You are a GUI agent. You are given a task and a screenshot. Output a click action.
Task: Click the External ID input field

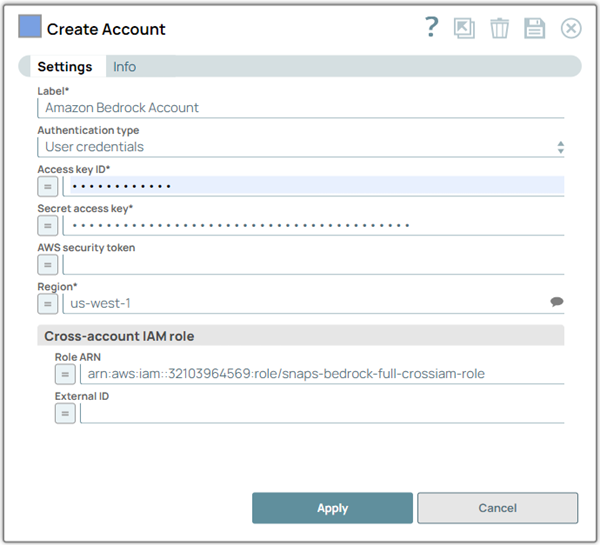(322, 413)
